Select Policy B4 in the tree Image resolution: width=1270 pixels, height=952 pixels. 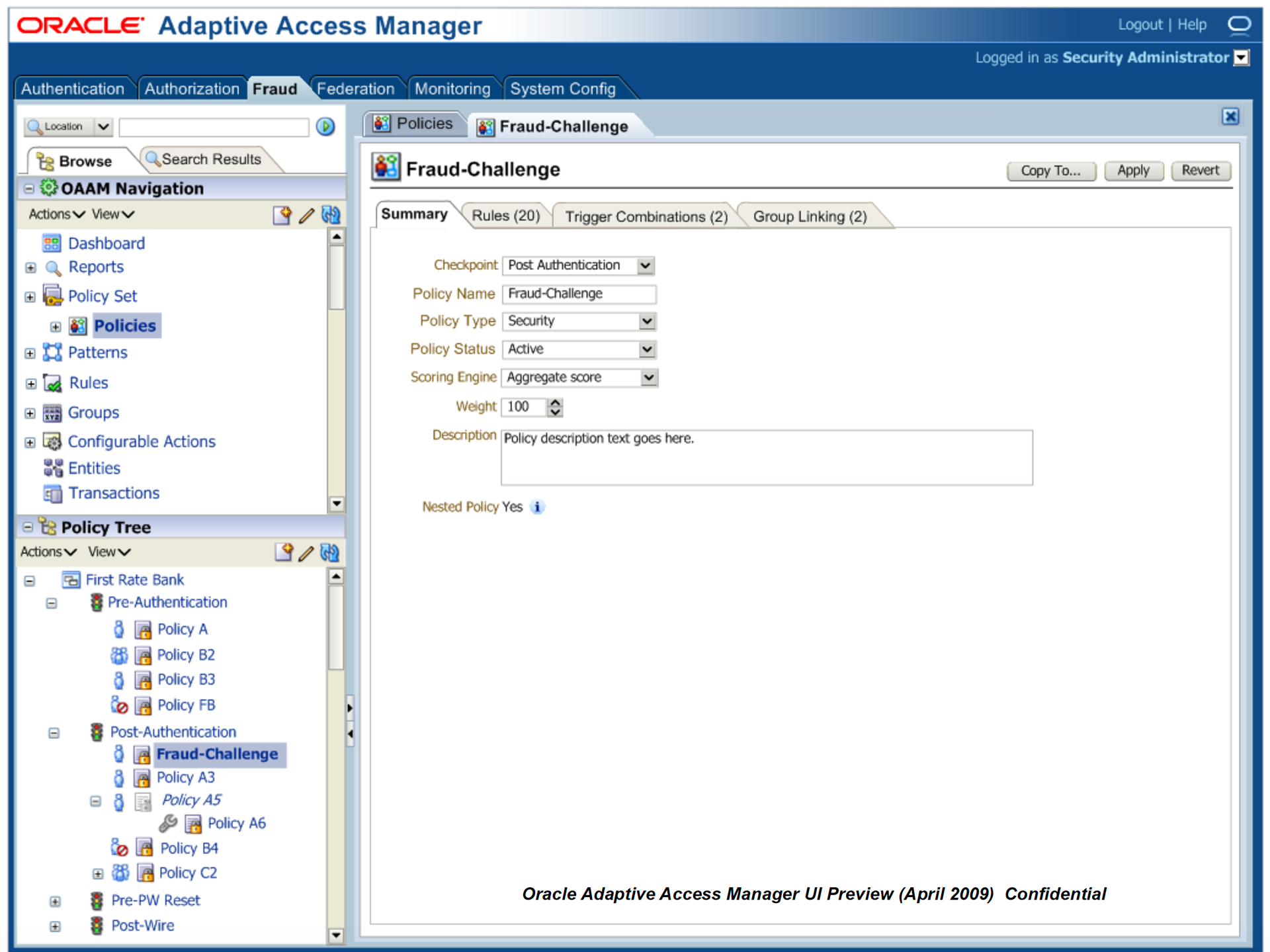(189, 849)
